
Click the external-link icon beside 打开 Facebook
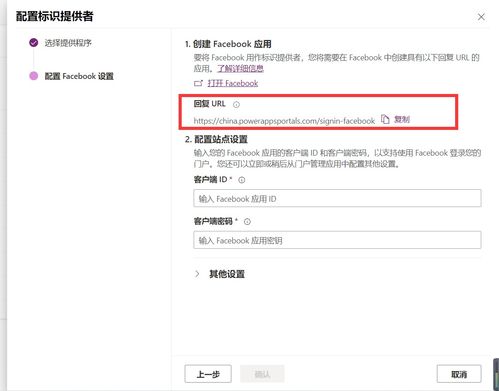(x=198, y=83)
